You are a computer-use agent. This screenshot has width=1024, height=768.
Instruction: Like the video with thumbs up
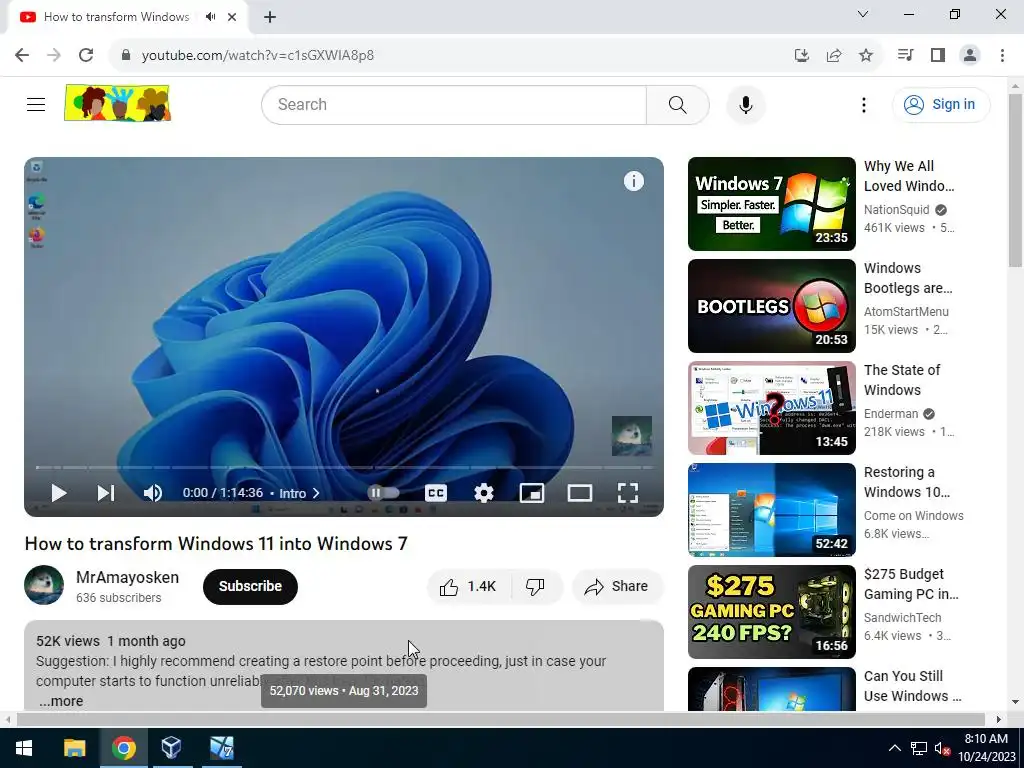[x=468, y=586]
